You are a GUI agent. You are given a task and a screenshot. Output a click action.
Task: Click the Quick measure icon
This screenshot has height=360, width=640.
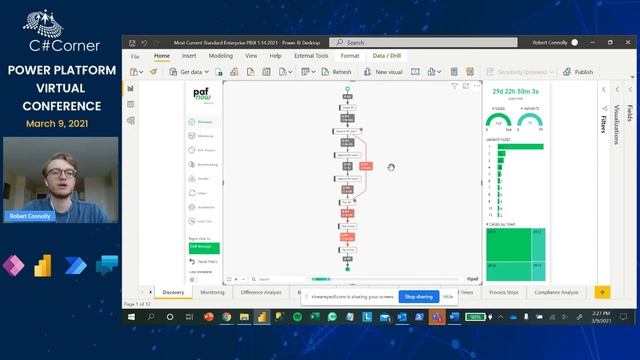(470, 72)
